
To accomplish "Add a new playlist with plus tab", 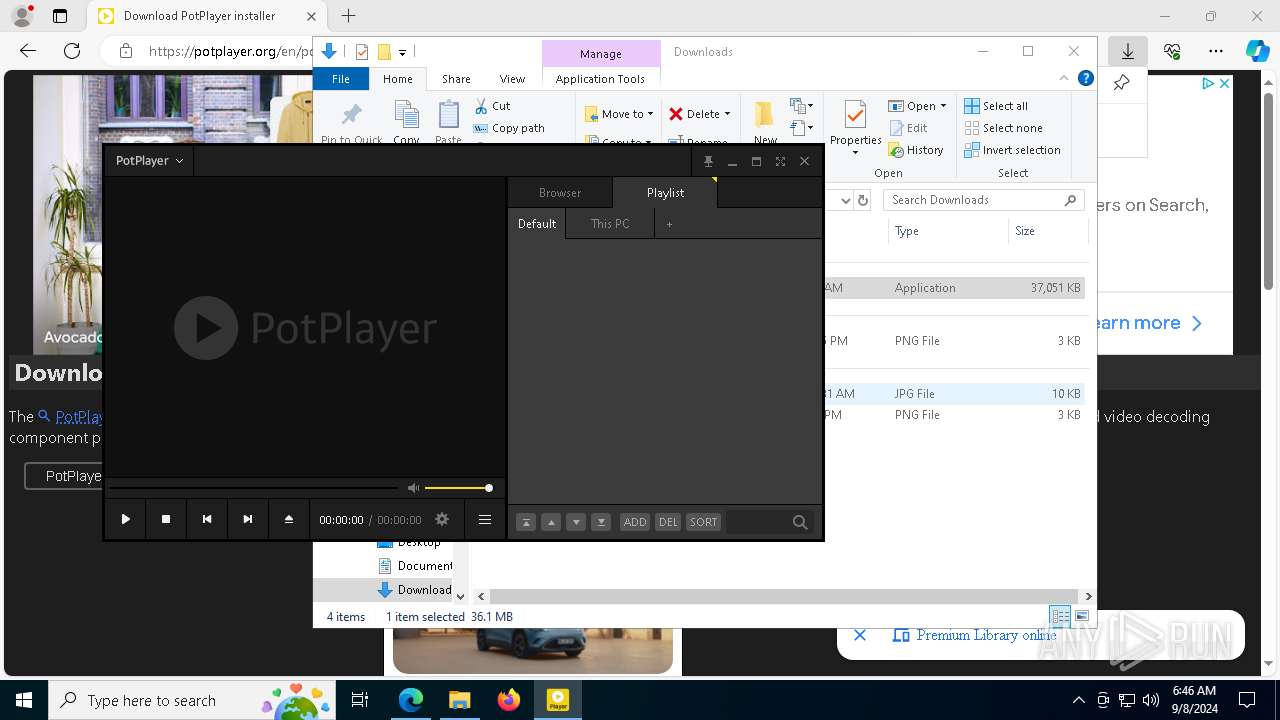I will (x=669, y=224).
